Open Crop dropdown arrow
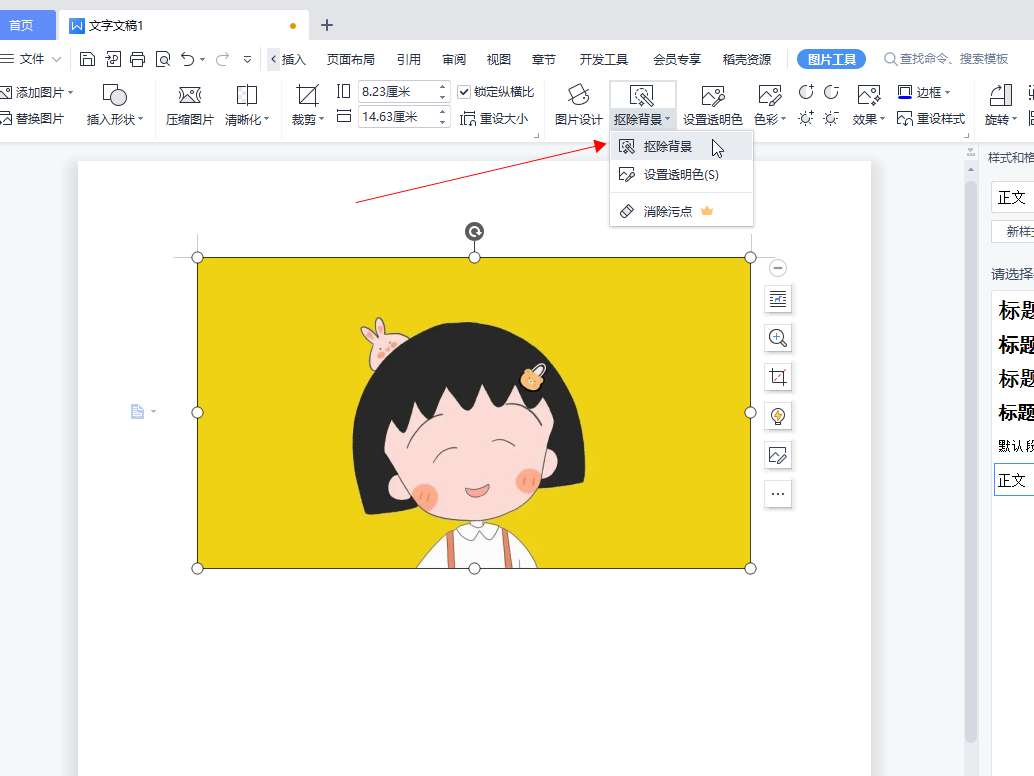The width and height of the screenshot is (1034, 776). pyautogui.click(x=321, y=119)
